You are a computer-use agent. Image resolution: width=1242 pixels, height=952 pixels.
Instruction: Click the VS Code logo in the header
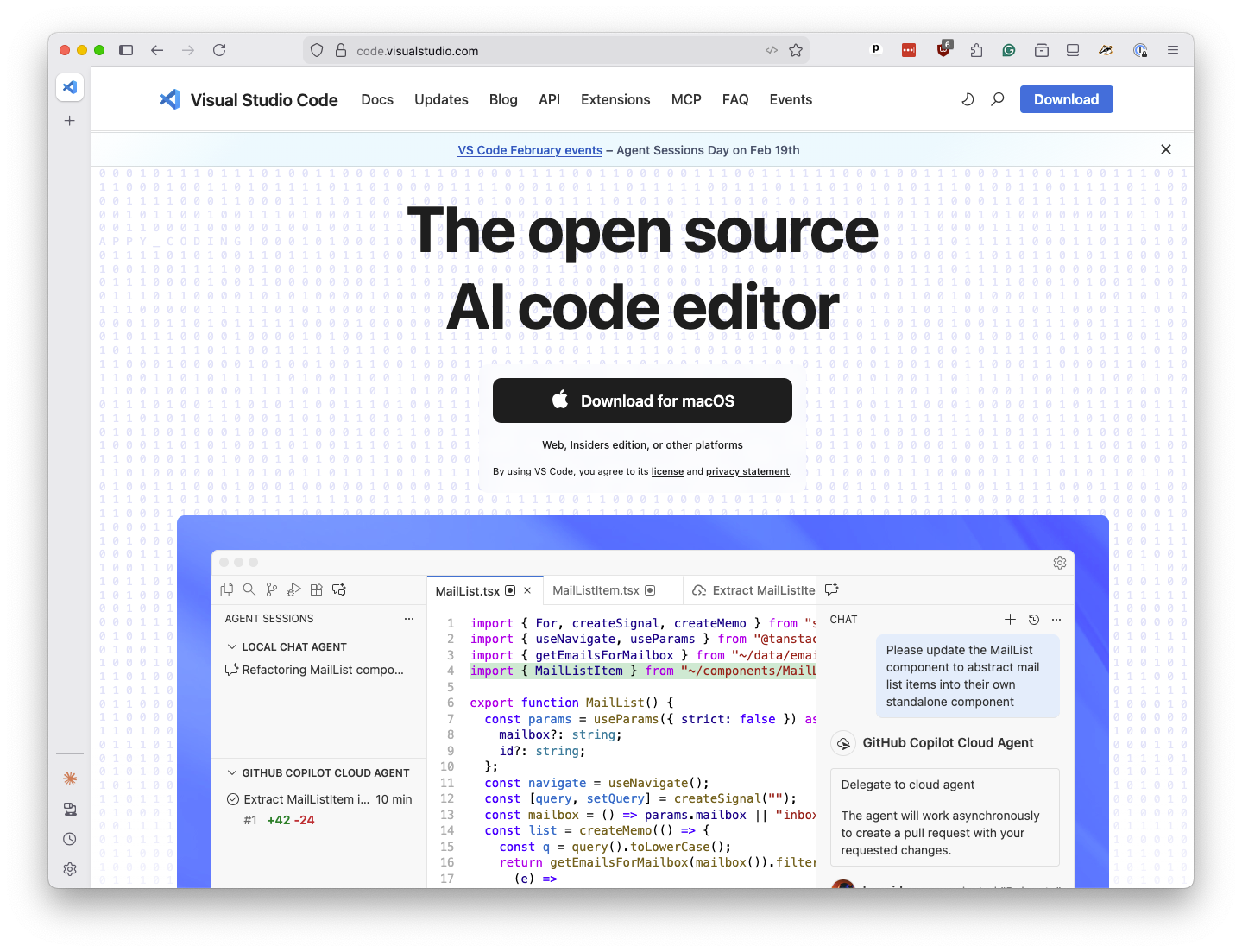point(169,99)
